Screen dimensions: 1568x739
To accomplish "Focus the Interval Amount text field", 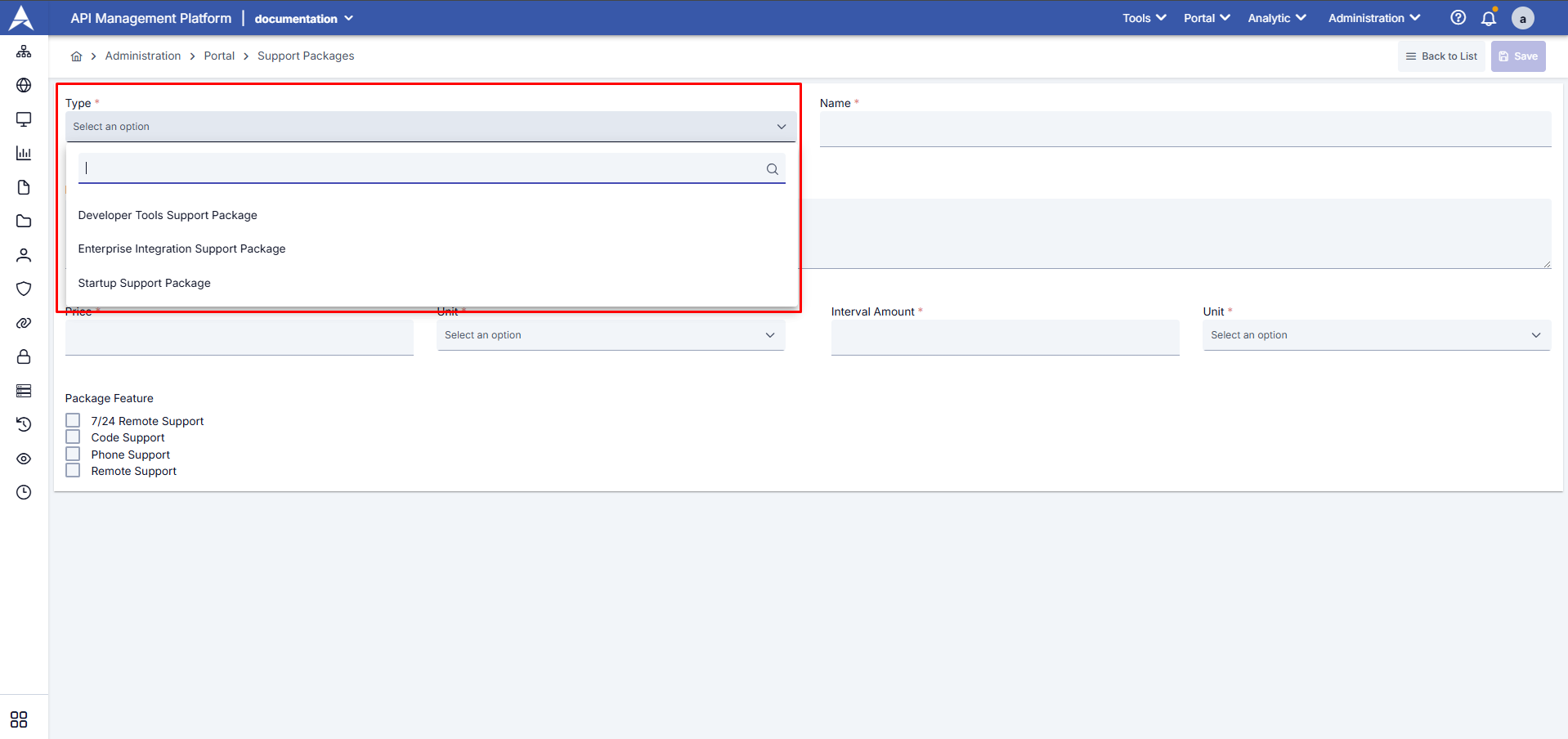I will click(1004, 337).
